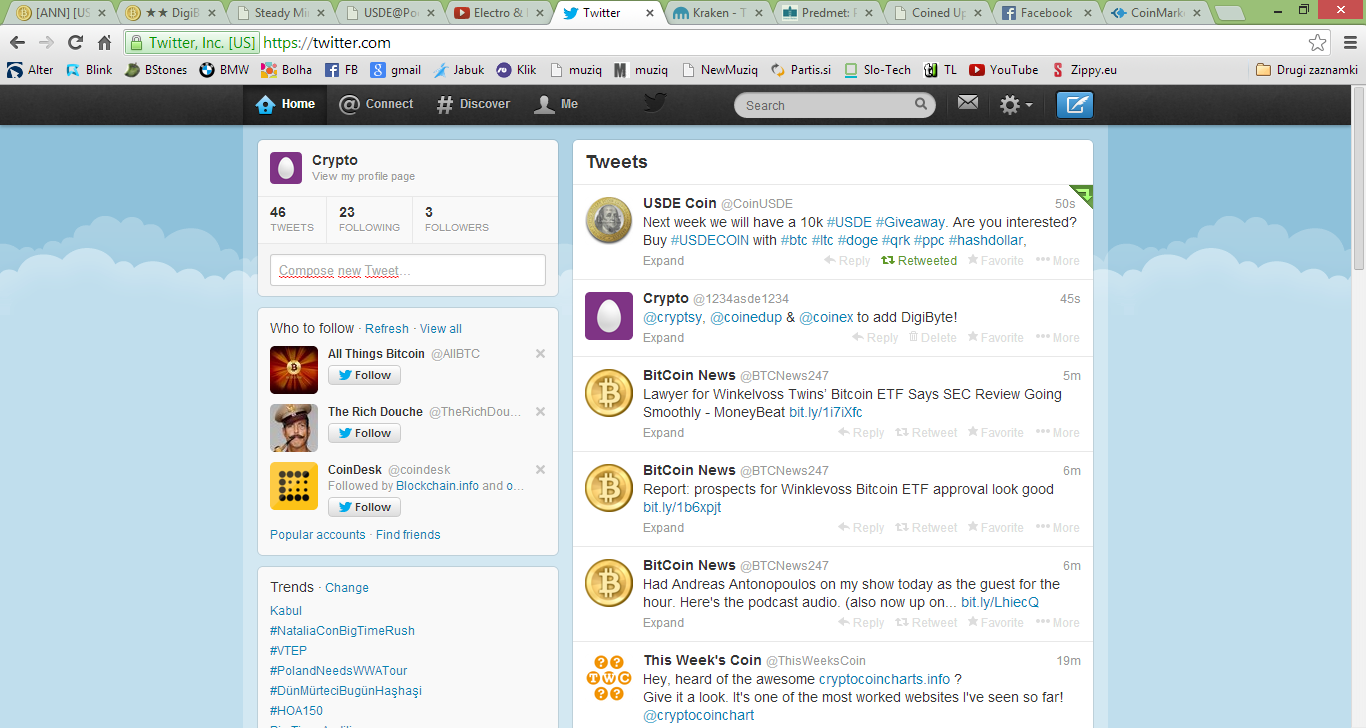
Task: Open the settings gear dropdown
Action: tap(1016, 105)
